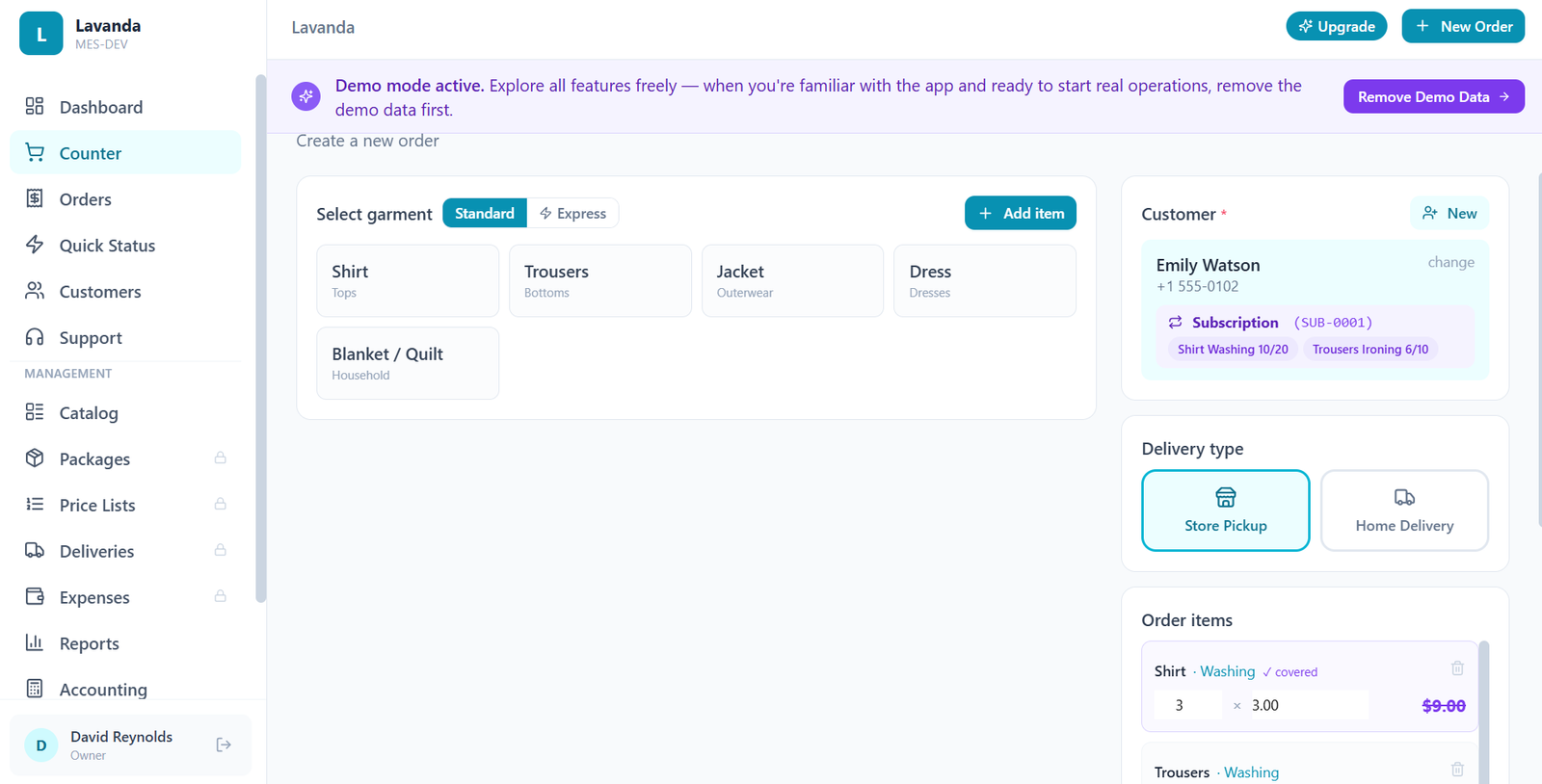The width and height of the screenshot is (1542, 784).
Task: Click the Deliveries truck icon
Action: 35,551
